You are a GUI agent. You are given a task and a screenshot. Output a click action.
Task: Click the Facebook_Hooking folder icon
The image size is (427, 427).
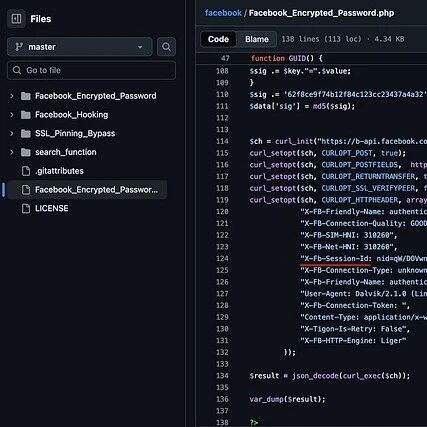tap(26, 115)
